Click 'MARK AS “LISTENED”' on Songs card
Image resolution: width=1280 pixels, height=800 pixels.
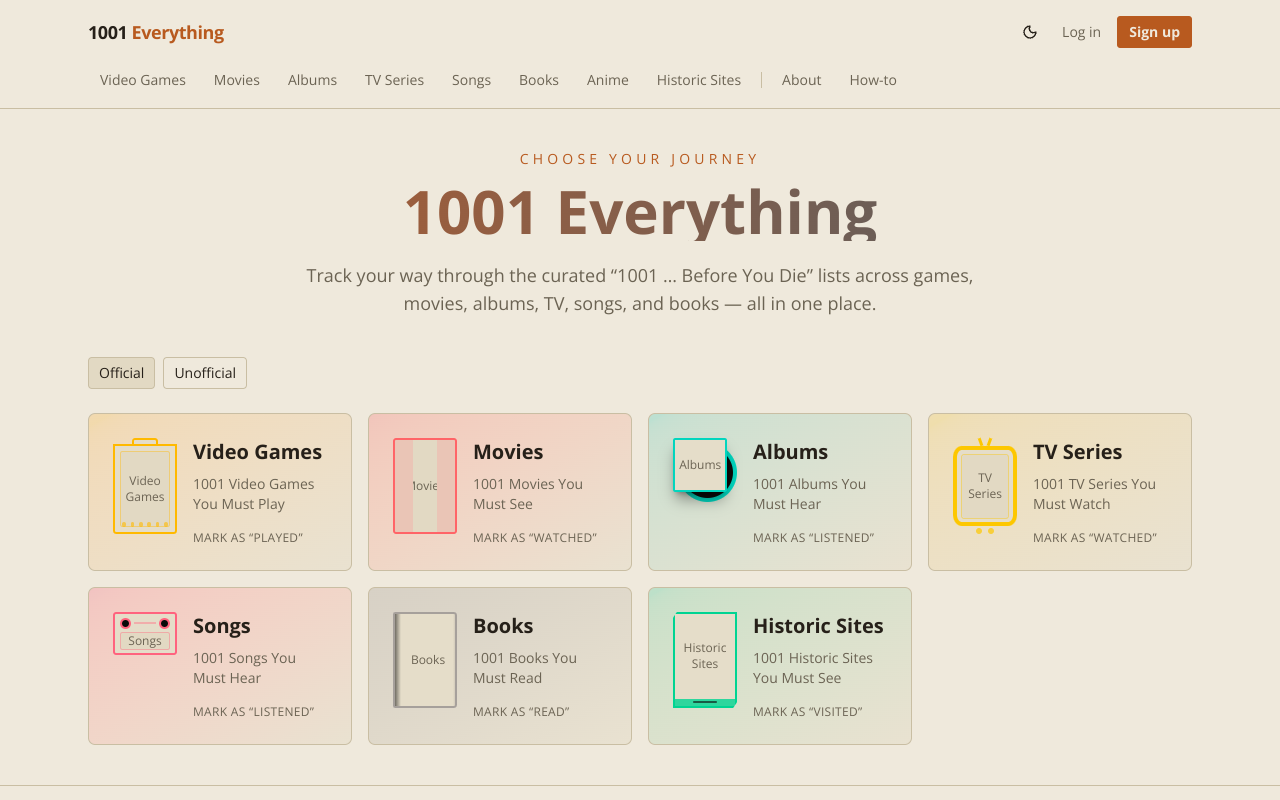(x=253, y=712)
